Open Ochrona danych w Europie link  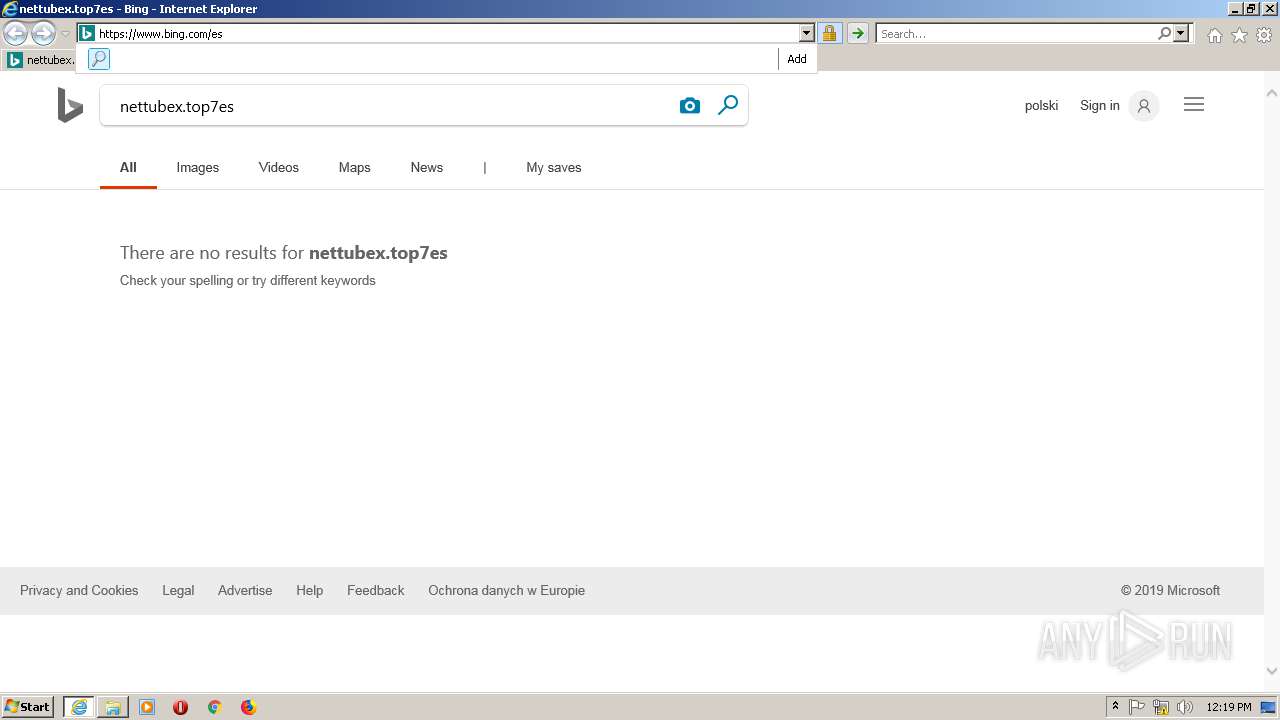coord(507,590)
